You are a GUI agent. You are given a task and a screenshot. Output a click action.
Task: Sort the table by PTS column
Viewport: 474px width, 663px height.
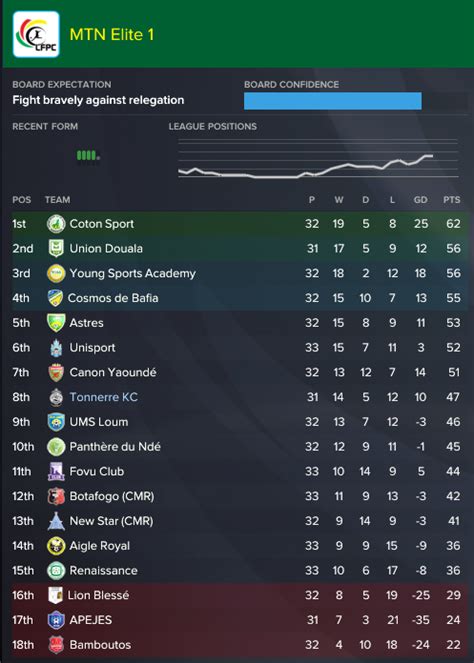452,200
